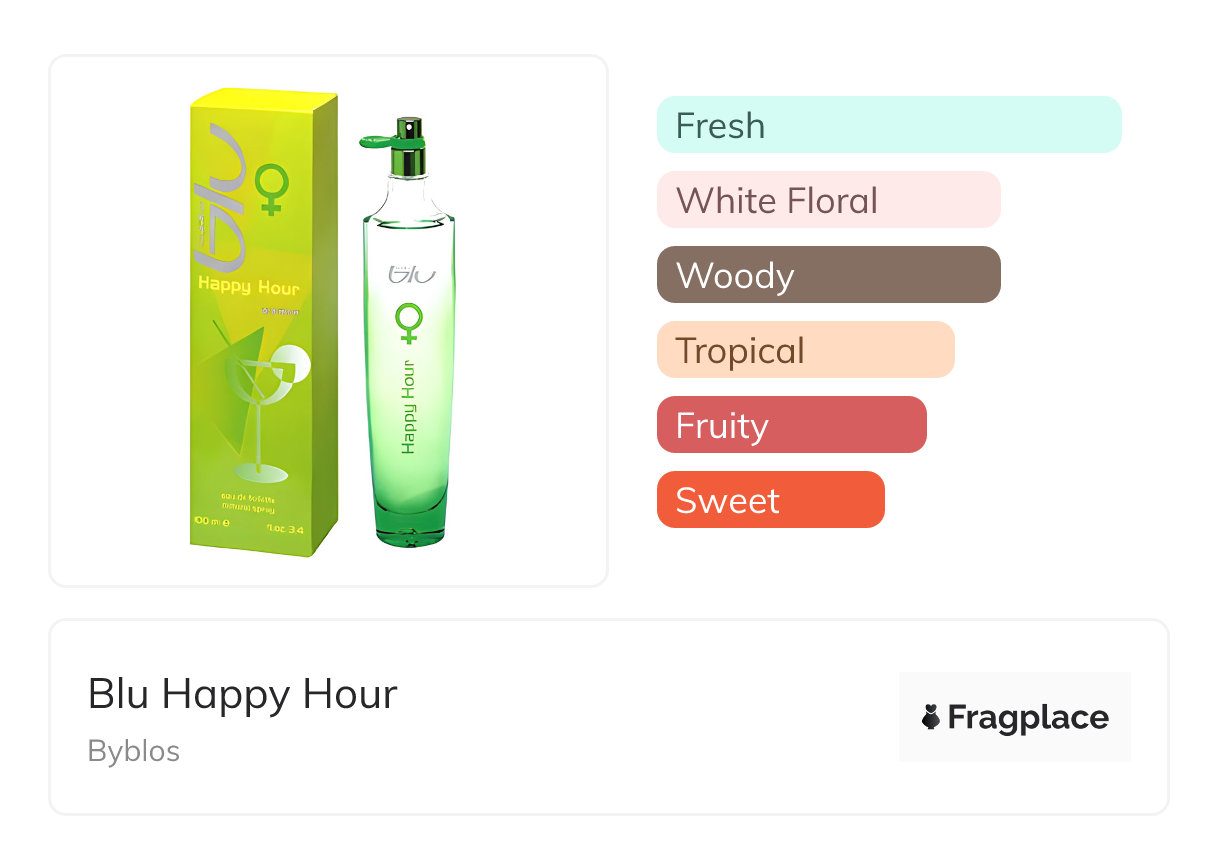
Task: Click the Fragplace wordmark text
Action: (1028, 717)
